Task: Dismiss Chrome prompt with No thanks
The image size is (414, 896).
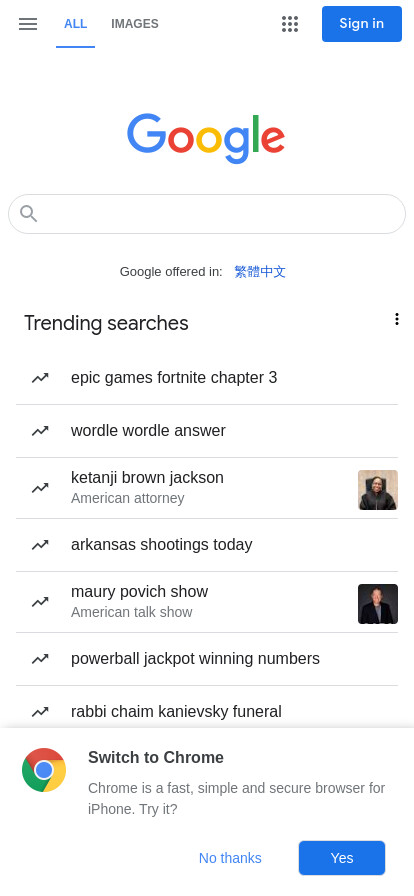Action: coord(230,858)
